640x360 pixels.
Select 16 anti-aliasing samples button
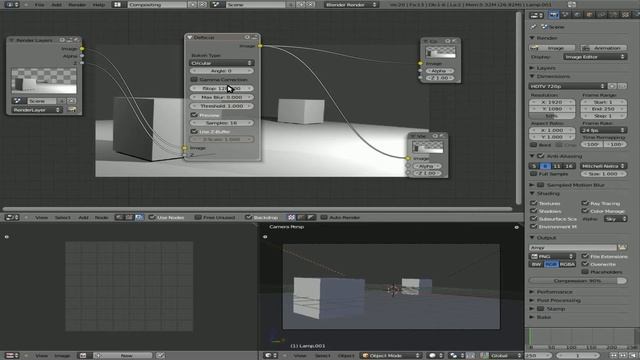tap(569, 166)
